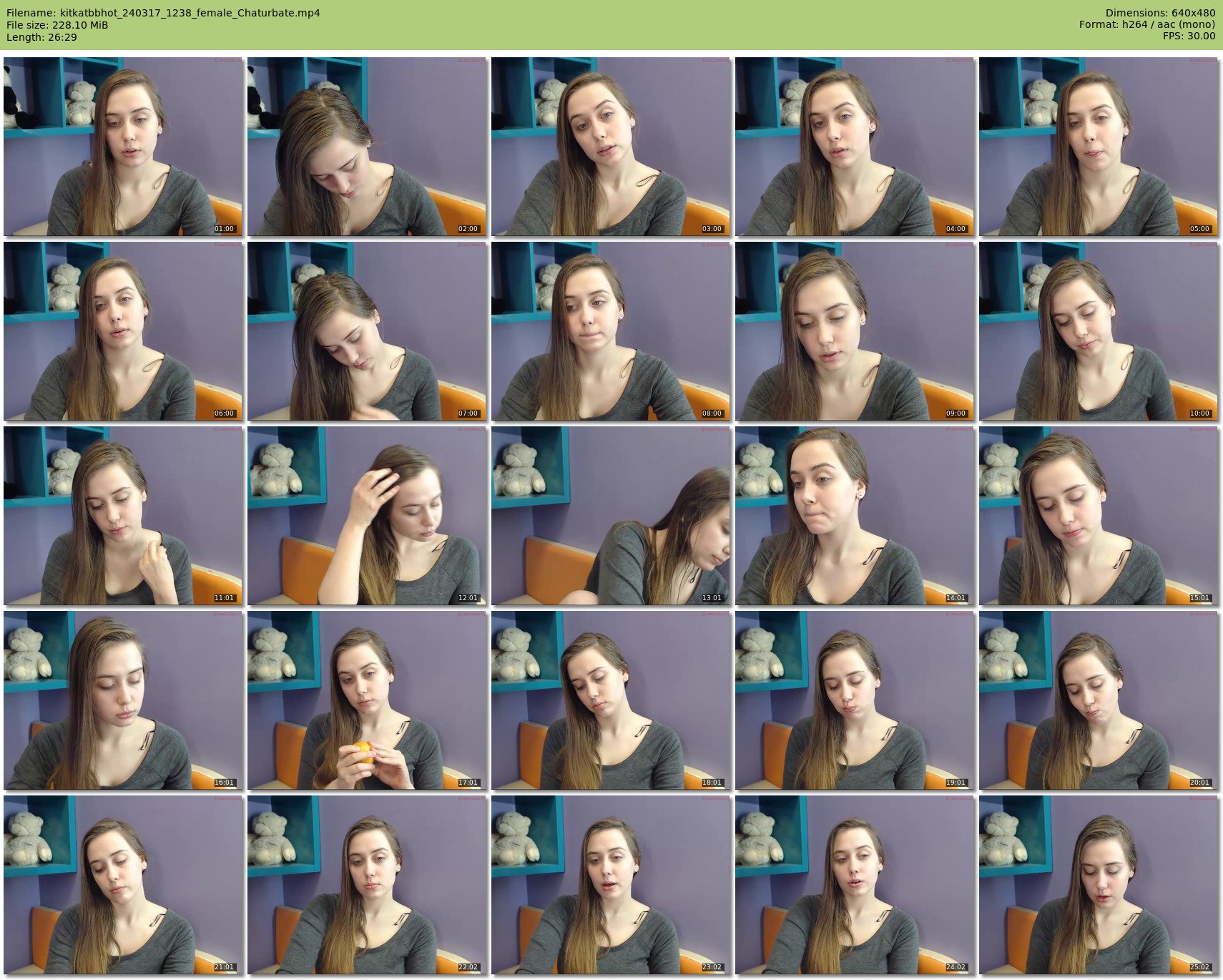
Task: Select the thumbnail stamped 07:00
Action: 367,331
